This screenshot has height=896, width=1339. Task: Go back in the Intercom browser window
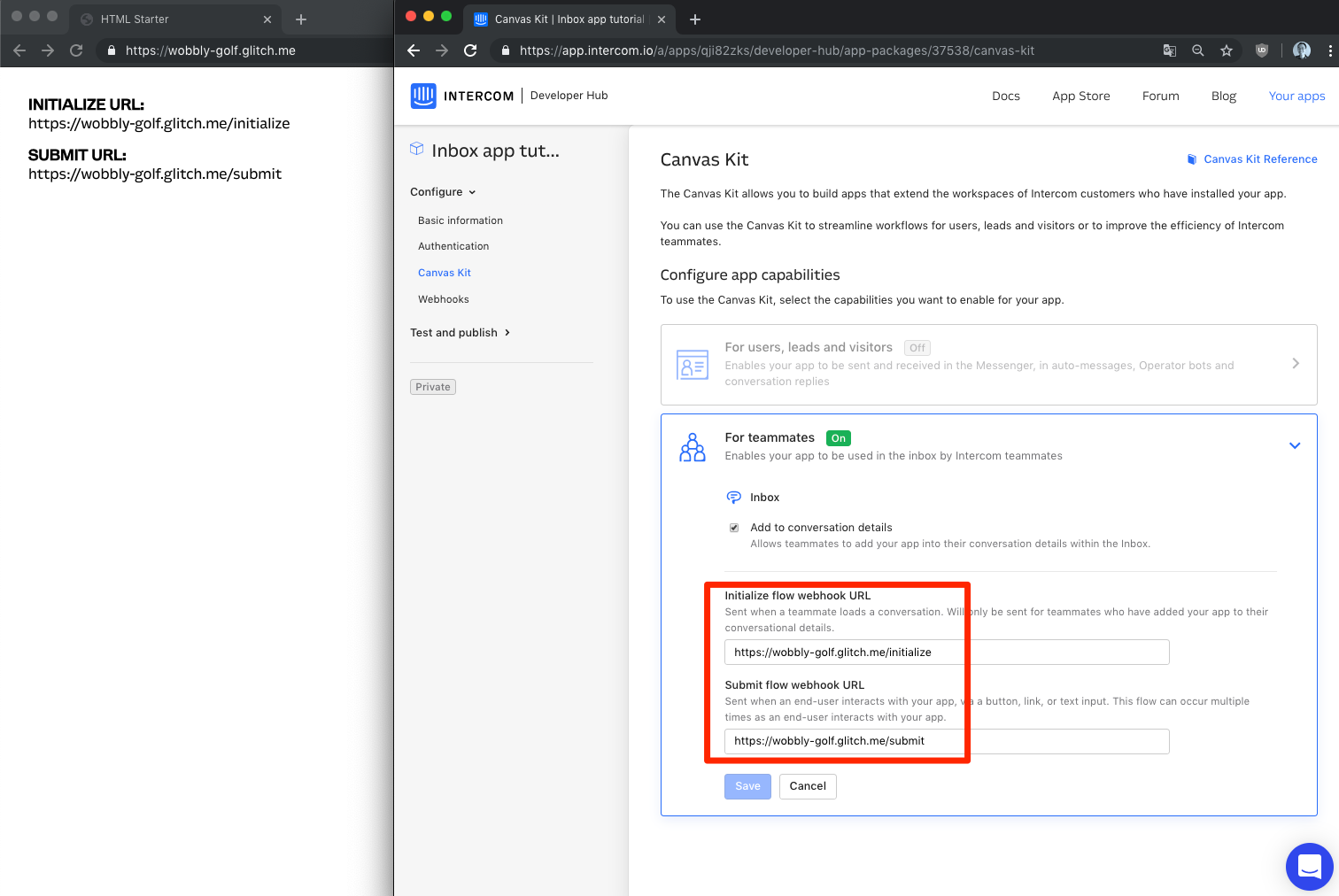[414, 50]
